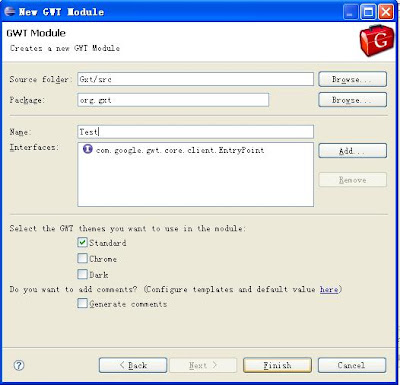Go back with the Back button

coord(133,365)
